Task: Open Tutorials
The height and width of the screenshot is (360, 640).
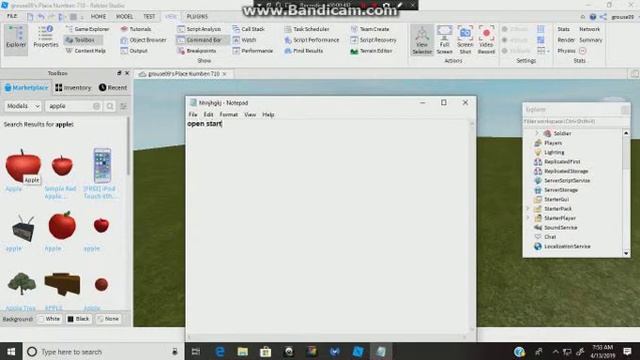Action: (136, 29)
